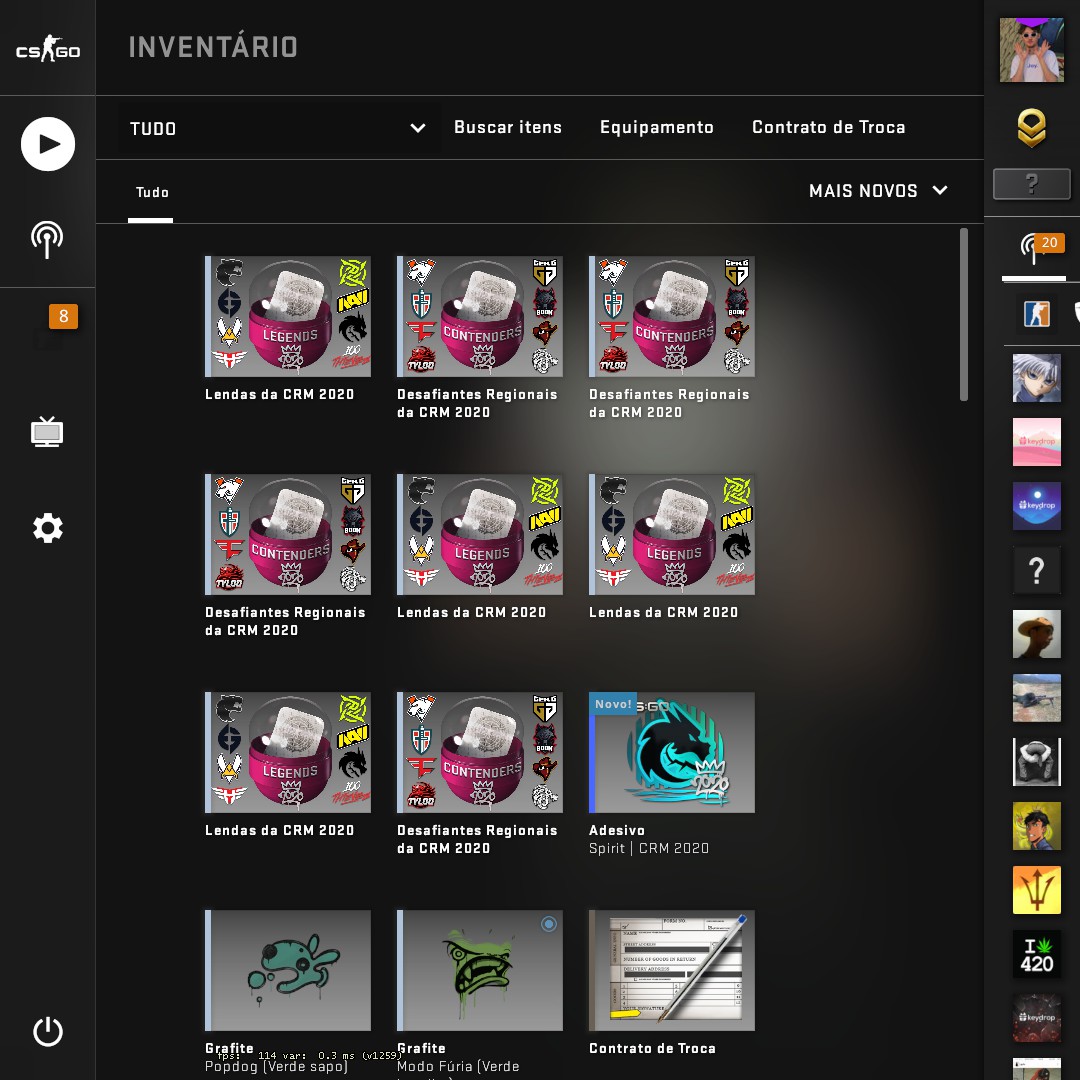
Task: Open the I 420 friend avatar
Action: (1037, 954)
